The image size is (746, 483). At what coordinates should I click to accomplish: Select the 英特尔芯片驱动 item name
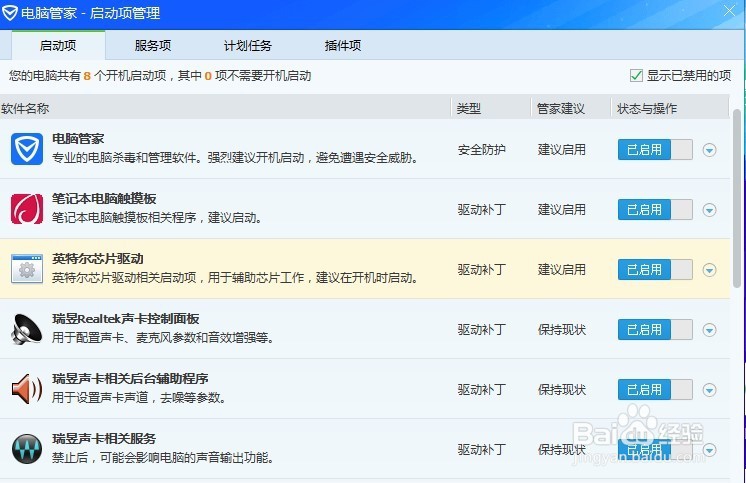pyautogui.click(x=98, y=258)
